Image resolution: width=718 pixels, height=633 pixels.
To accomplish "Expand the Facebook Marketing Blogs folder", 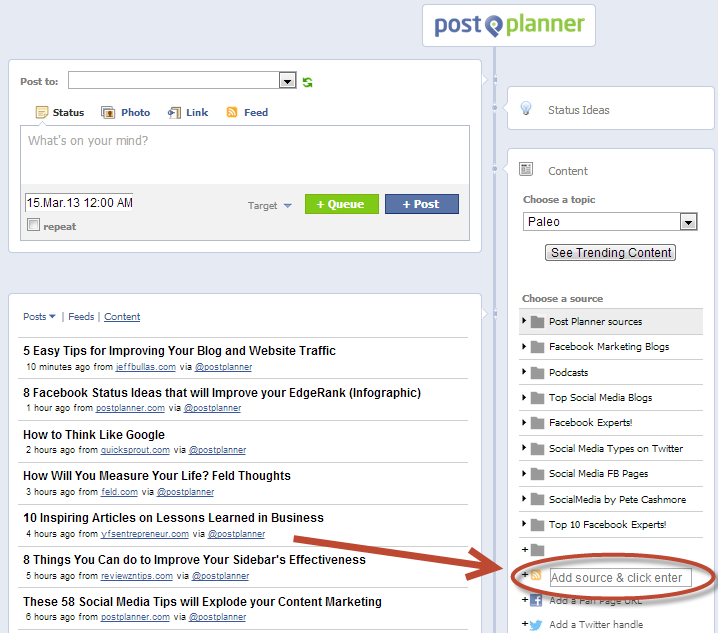I will pyautogui.click(x=524, y=346).
